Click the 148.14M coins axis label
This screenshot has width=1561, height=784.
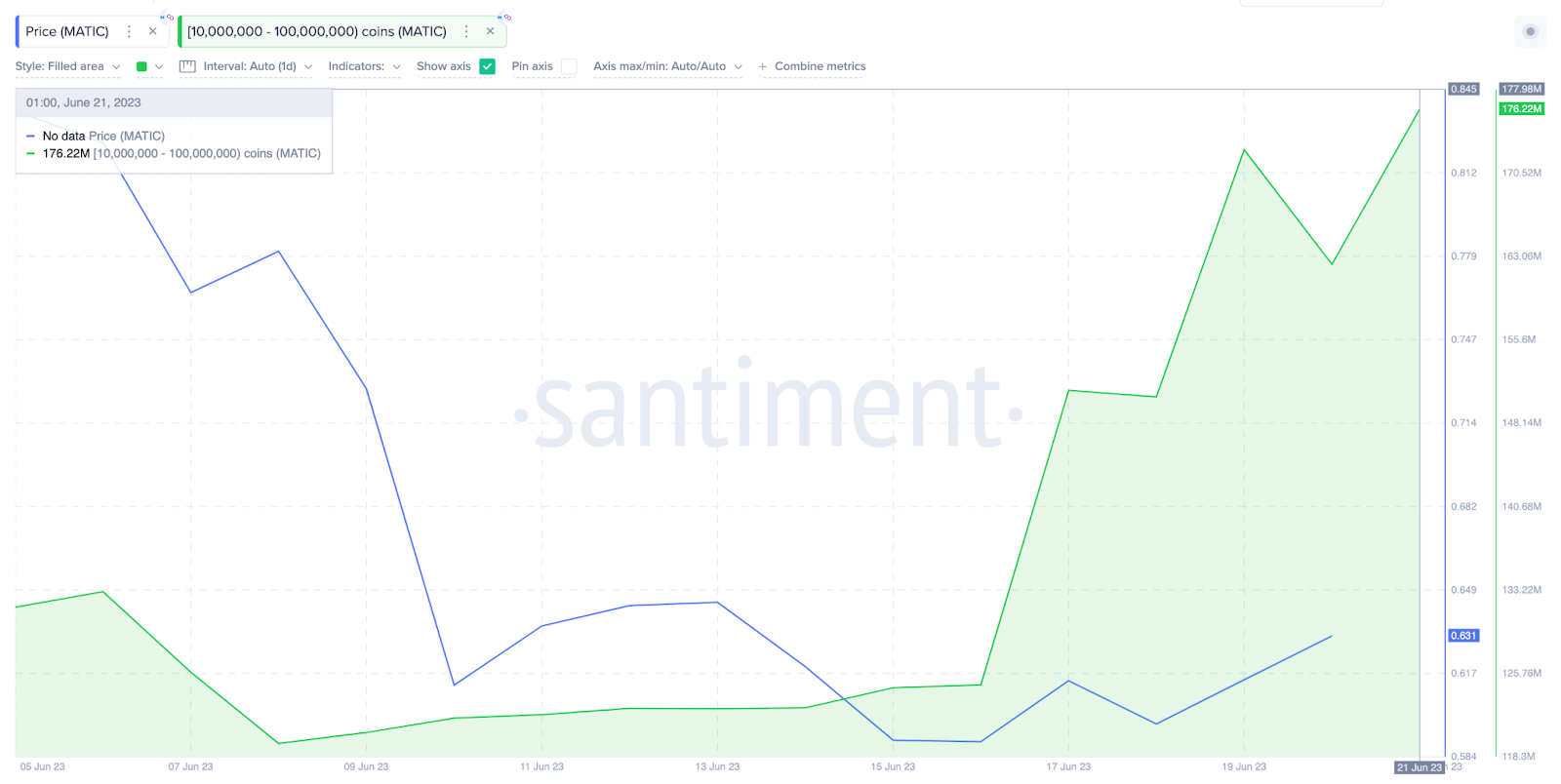point(1522,423)
